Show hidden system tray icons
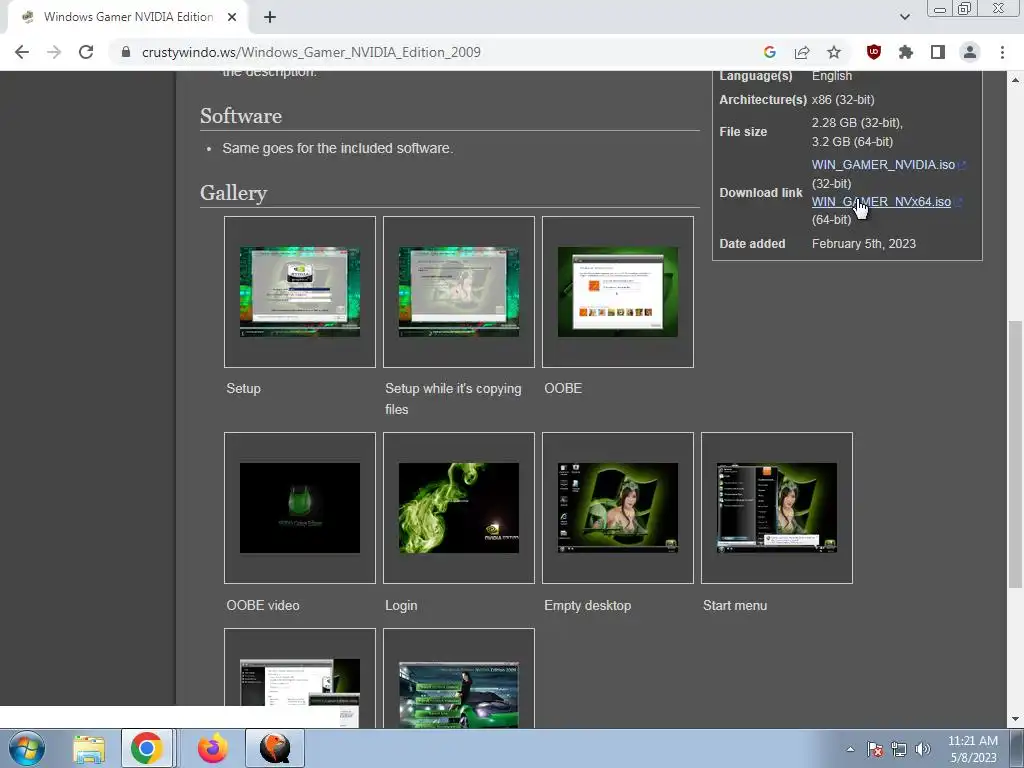This screenshot has width=1024, height=768. (850, 749)
